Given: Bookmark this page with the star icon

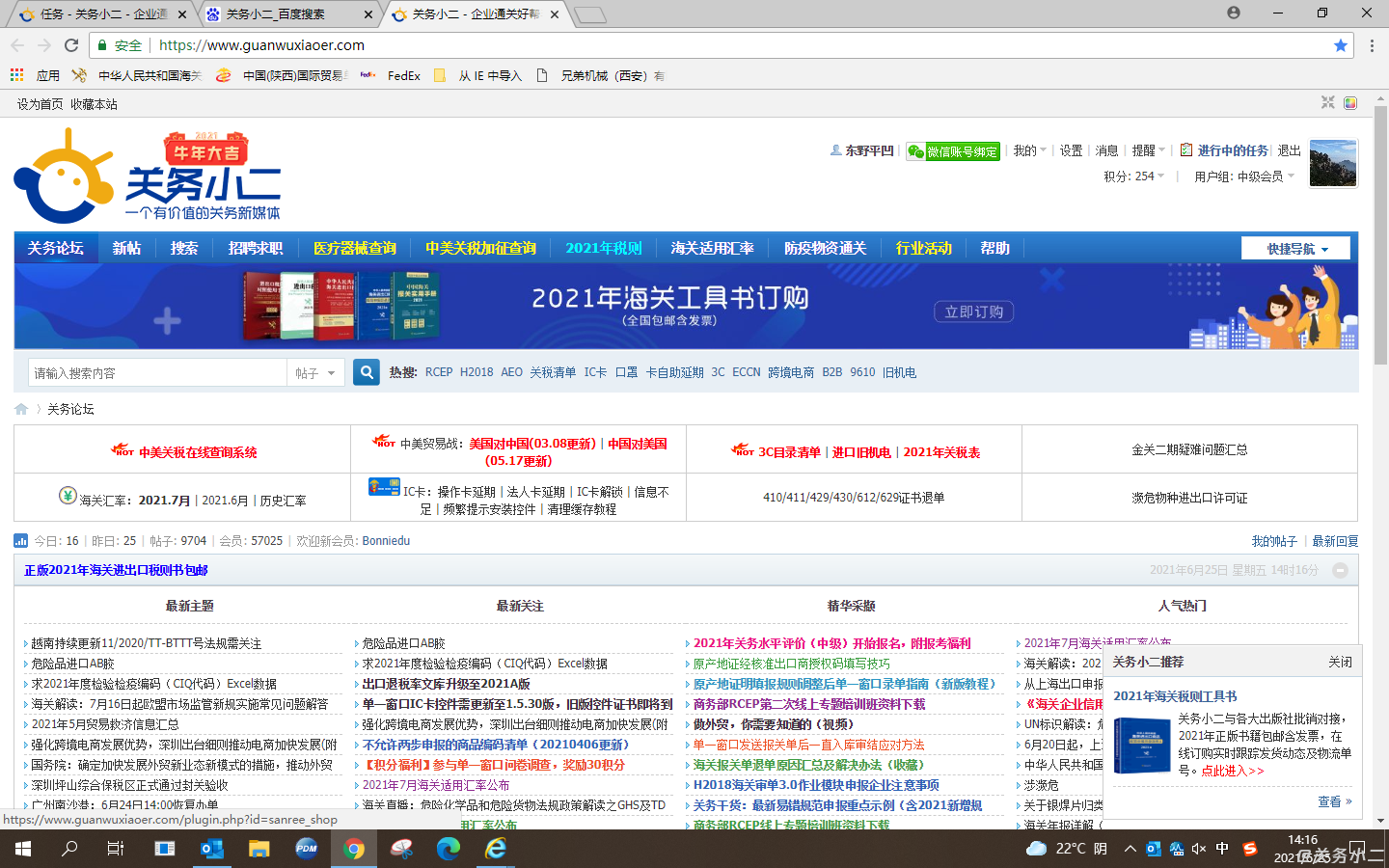Looking at the screenshot, I should [x=1341, y=45].
